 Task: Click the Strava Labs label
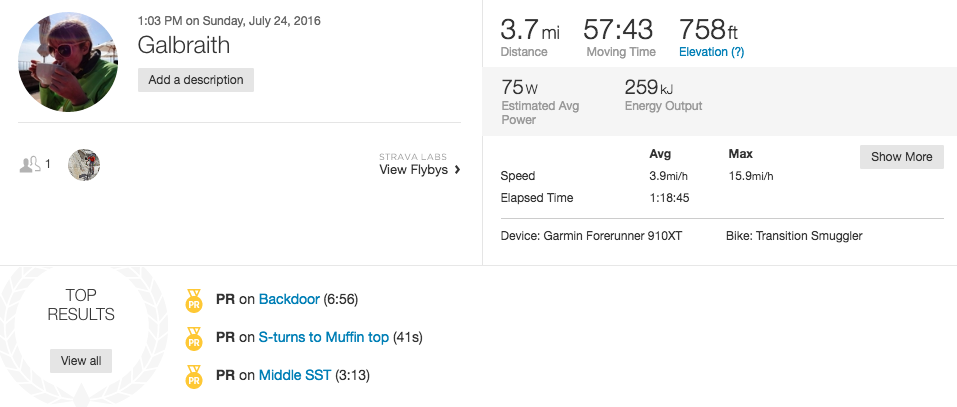(414, 157)
